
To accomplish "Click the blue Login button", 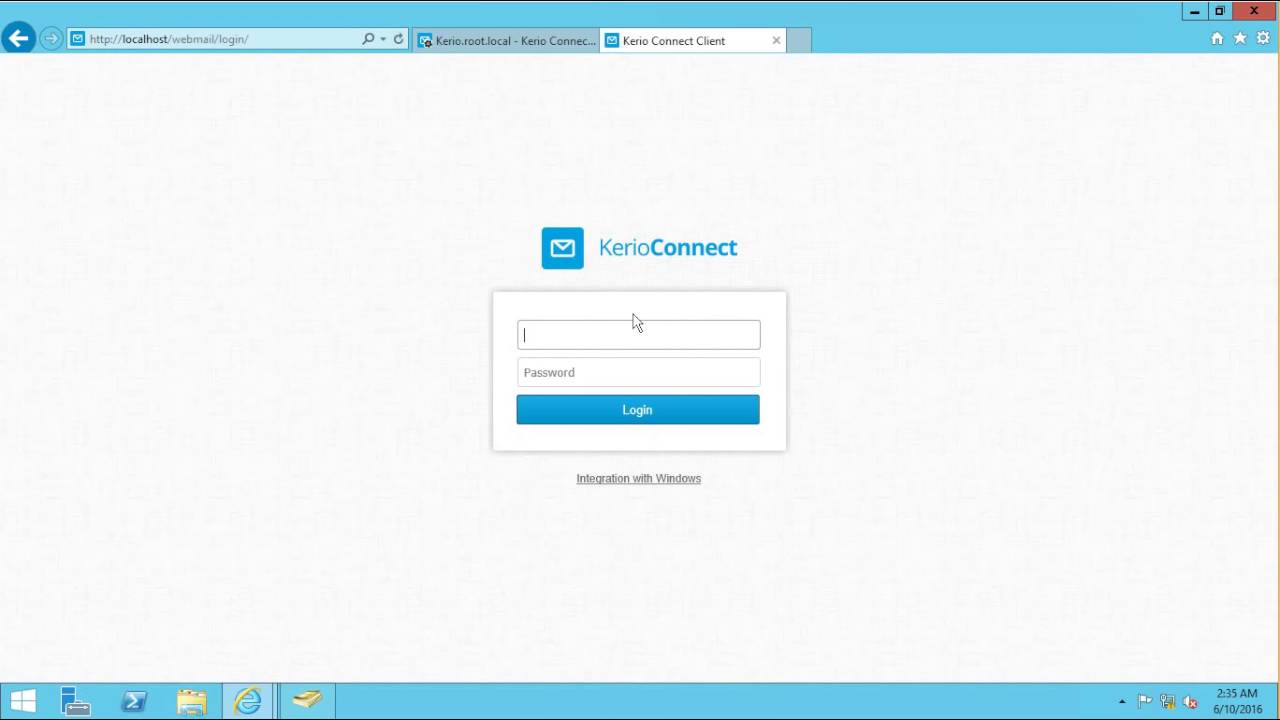I will click(x=638, y=410).
